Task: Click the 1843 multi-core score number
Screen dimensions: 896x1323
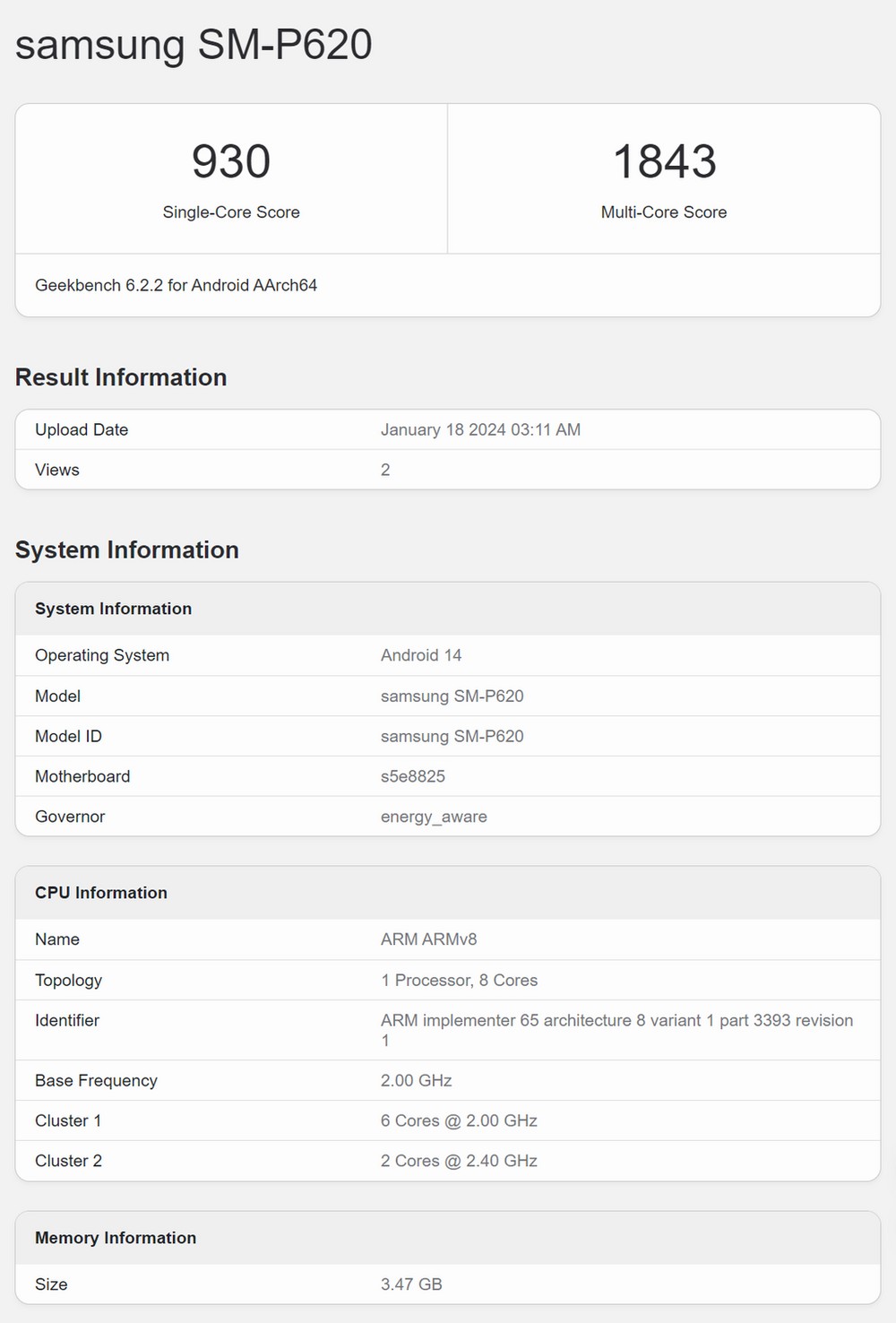Action: point(664,162)
